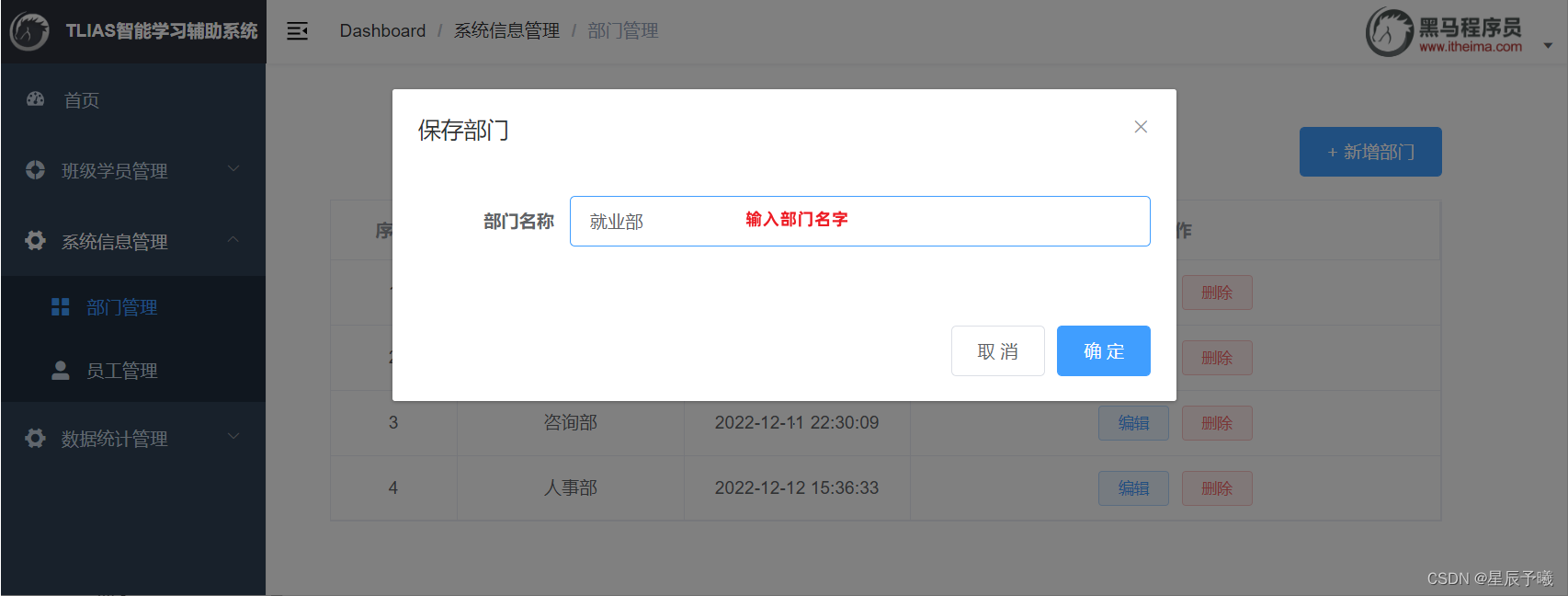Click the grid icon beside 部门管理

tap(61, 307)
